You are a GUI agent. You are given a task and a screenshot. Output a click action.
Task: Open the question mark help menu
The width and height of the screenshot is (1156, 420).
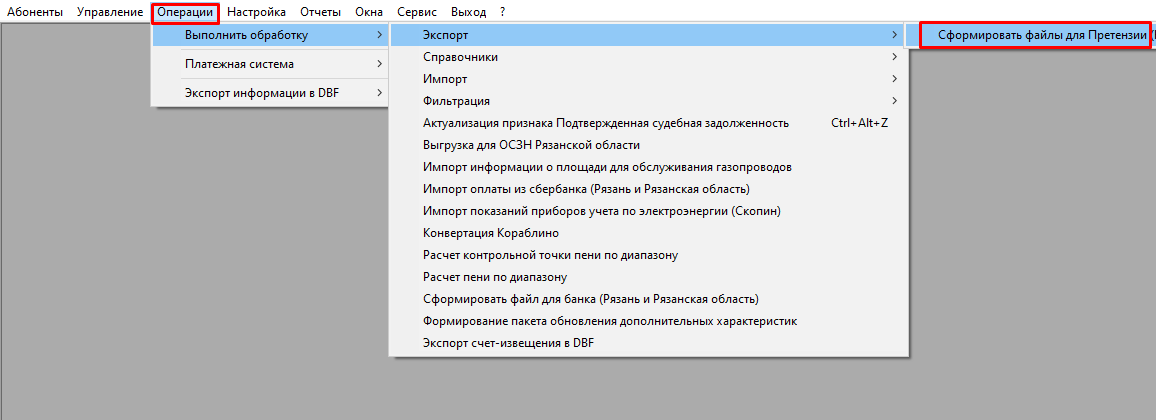pyautogui.click(x=503, y=12)
